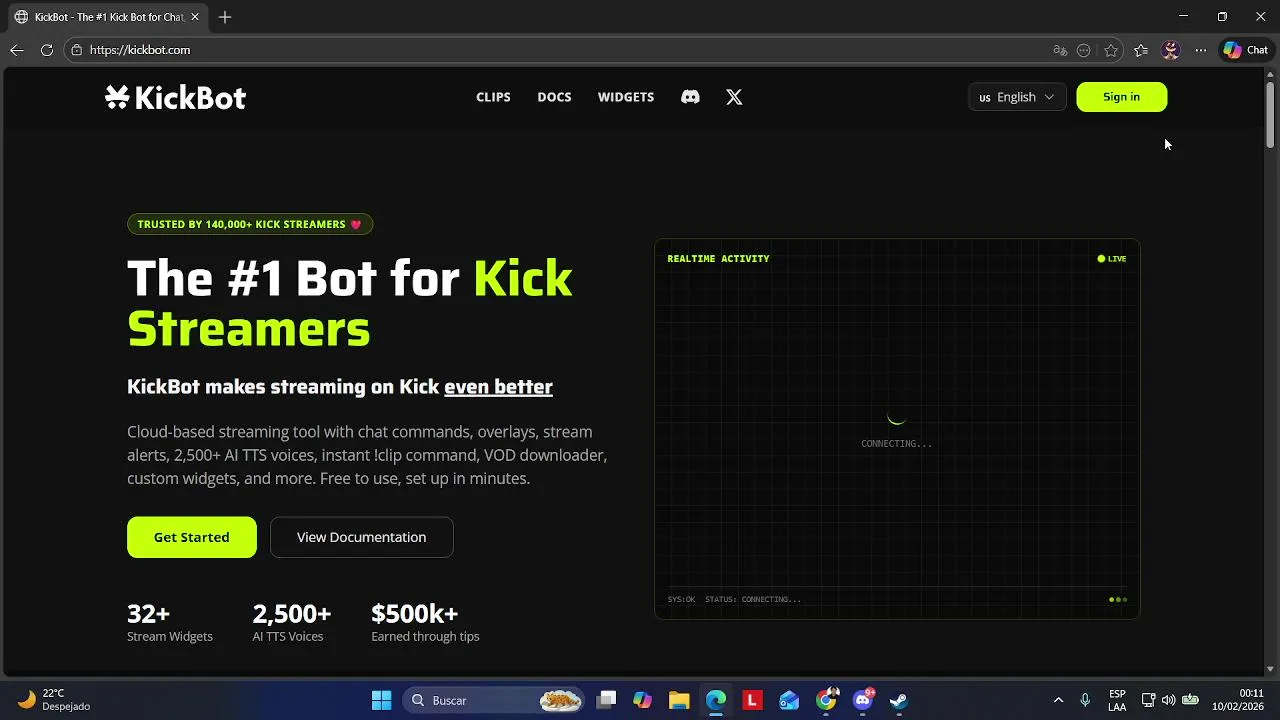Image resolution: width=1280 pixels, height=720 pixels.
Task: Click the taskbar Buscar search box
Action: point(493,700)
